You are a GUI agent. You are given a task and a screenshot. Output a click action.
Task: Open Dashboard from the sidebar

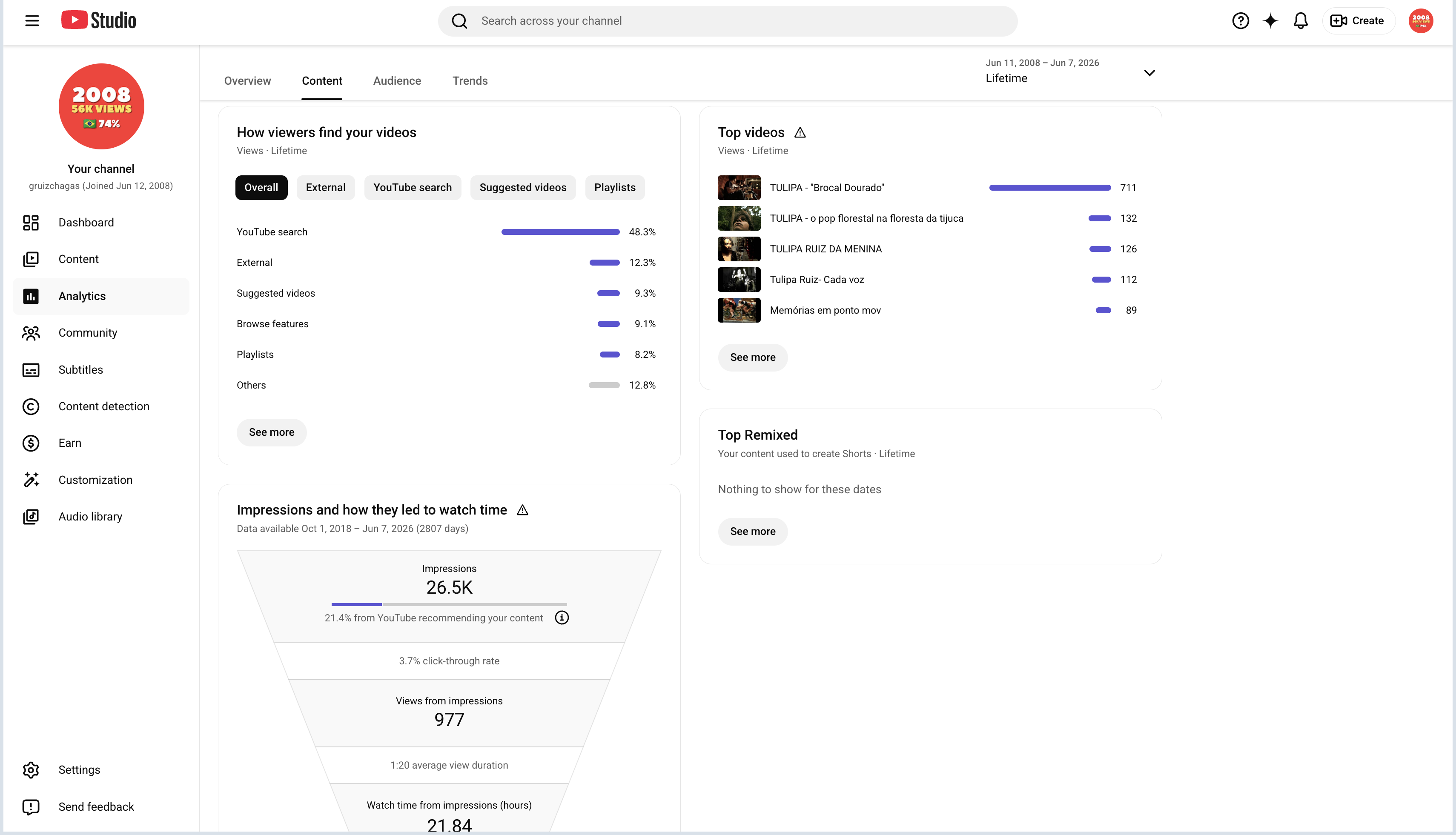101,223
